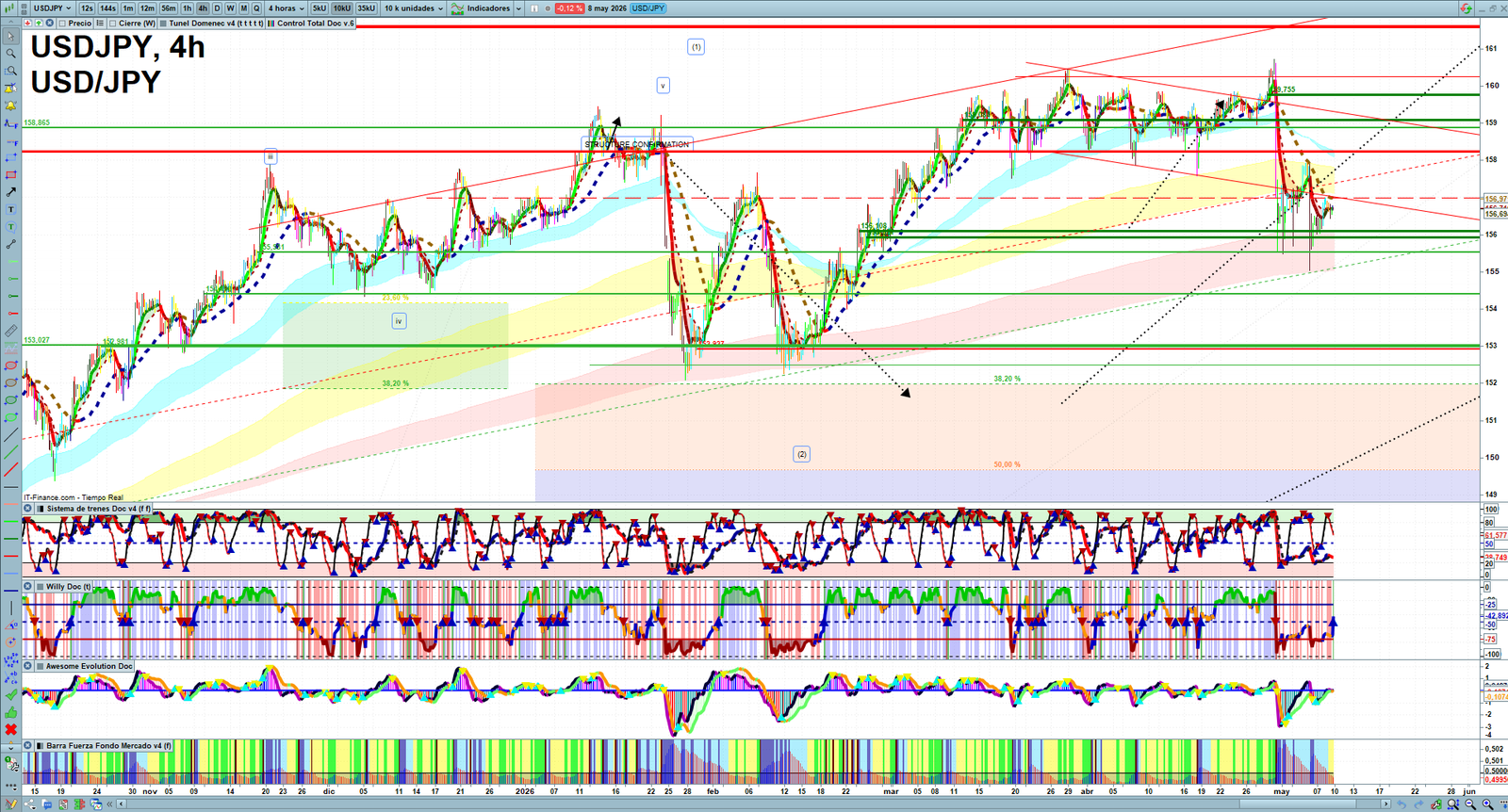Click the -0,12 % change indicator
Viewport: 1508px width, 812px height.
click(x=569, y=8)
